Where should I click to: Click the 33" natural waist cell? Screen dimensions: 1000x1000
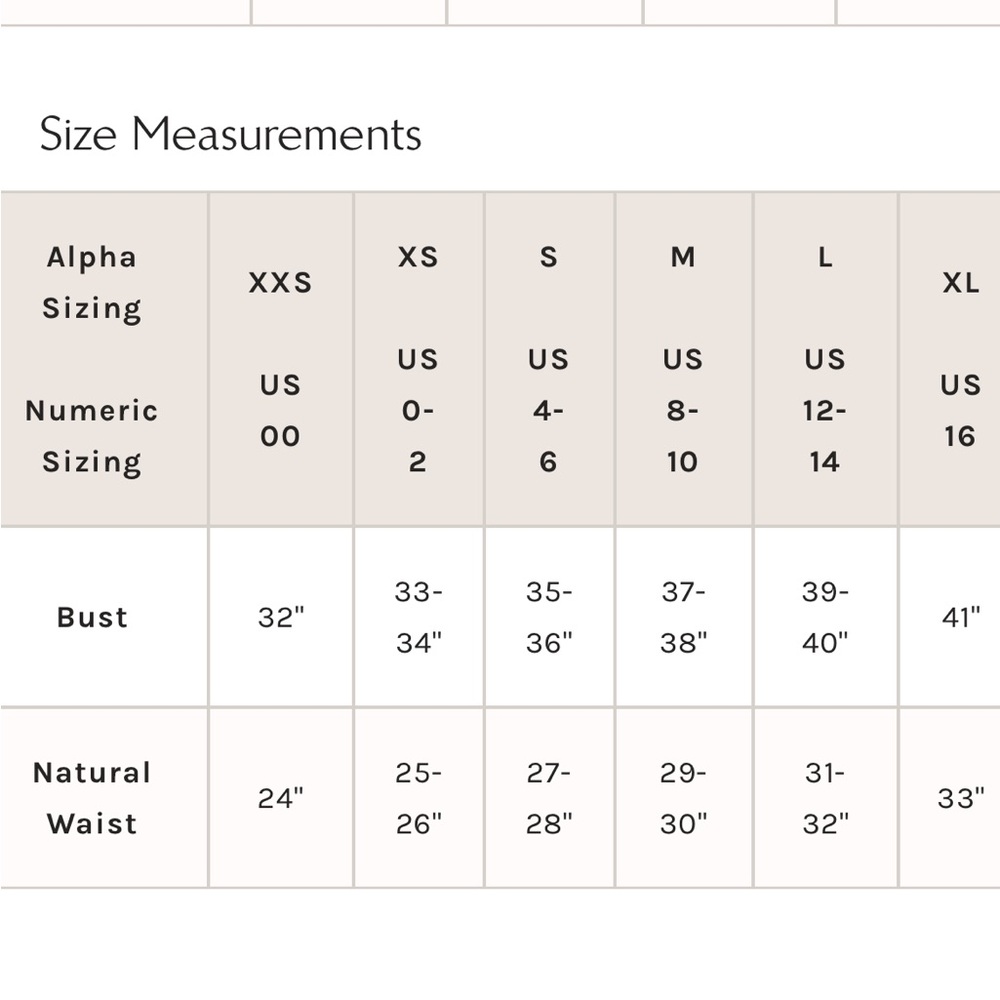[950, 798]
